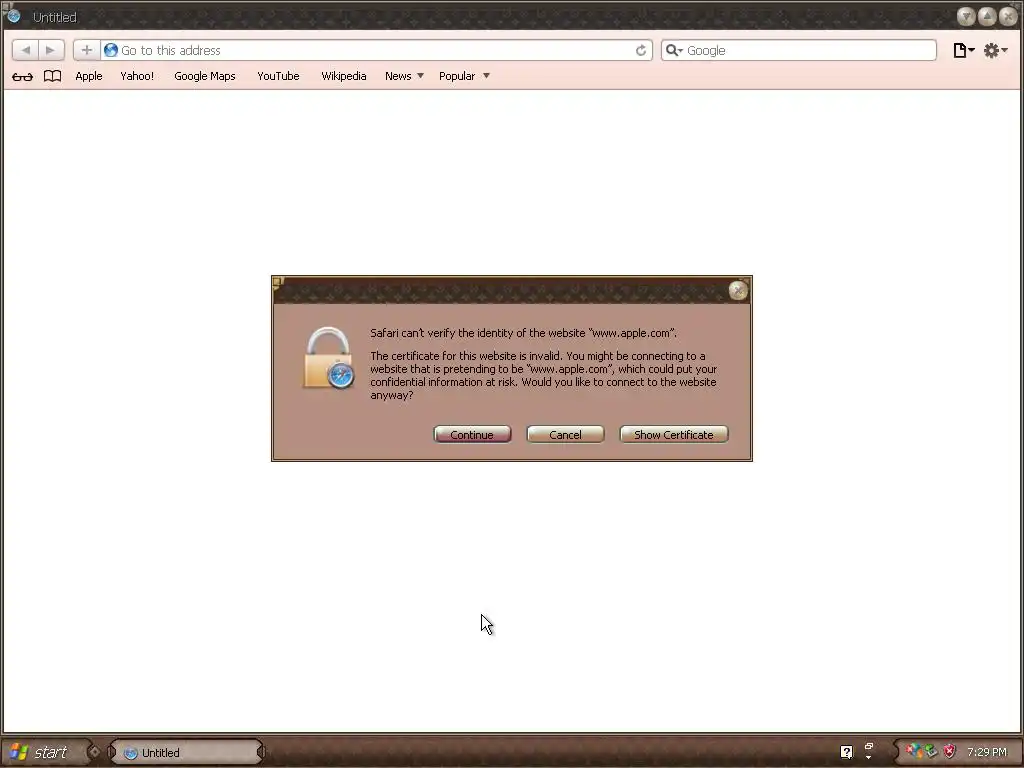The image size is (1024, 768).
Task: Click the padlock Safari icon in dialog
Action: click(328, 358)
